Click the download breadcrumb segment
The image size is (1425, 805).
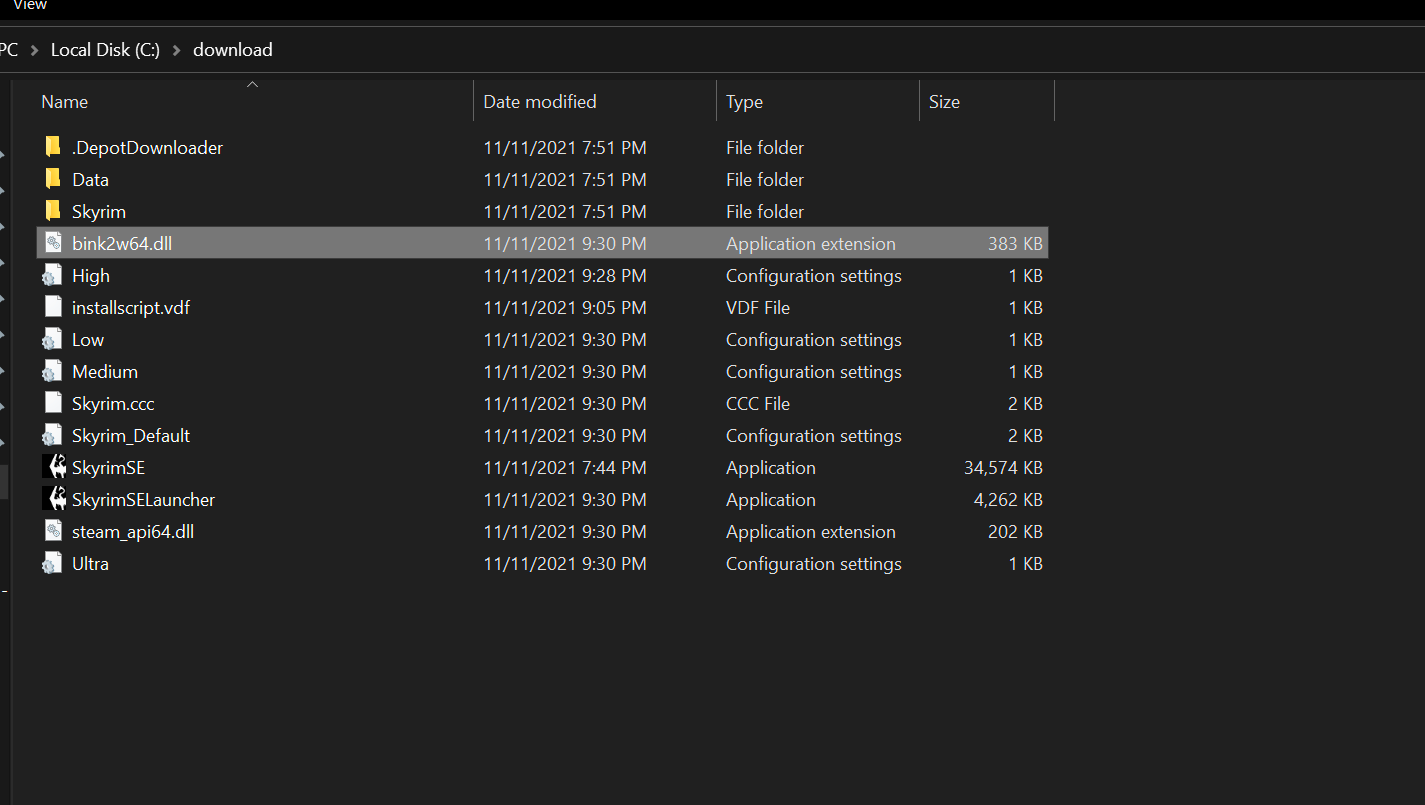(x=232, y=50)
